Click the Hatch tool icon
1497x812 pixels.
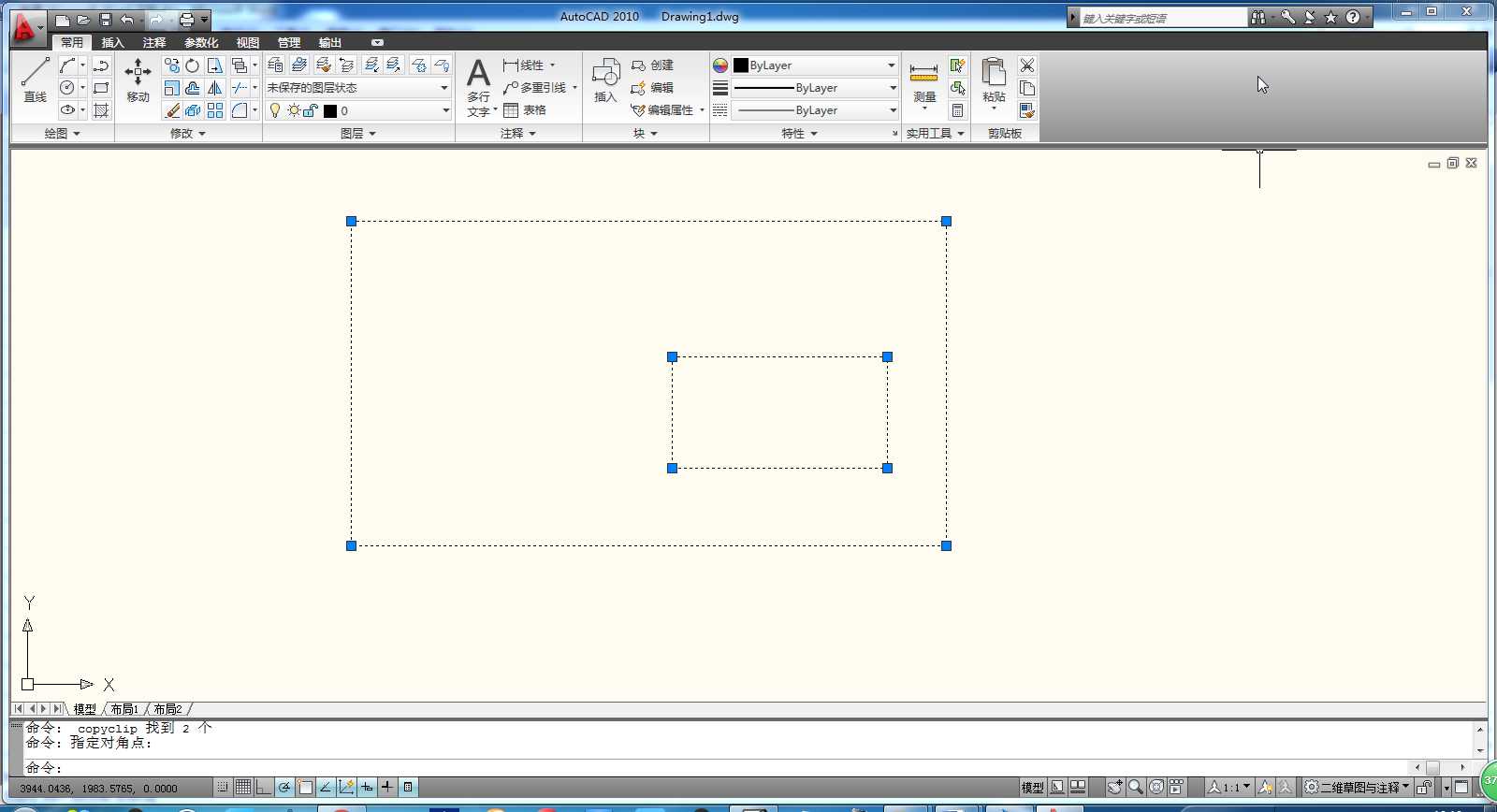coord(101,110)
